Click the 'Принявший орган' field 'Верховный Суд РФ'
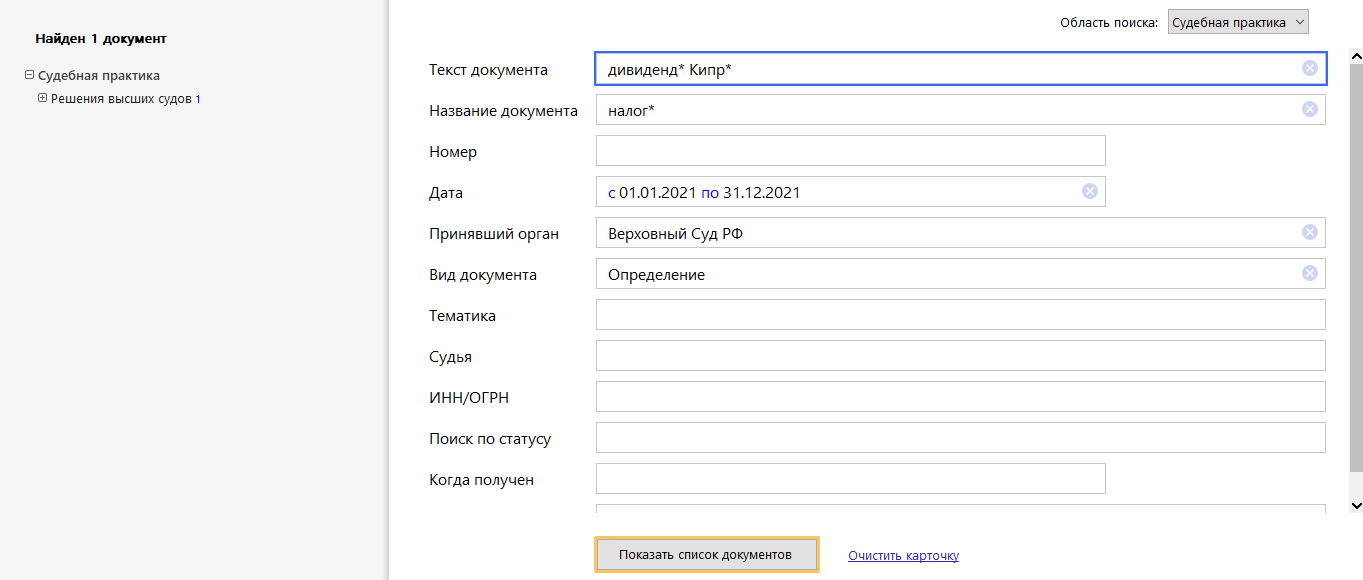The height and width of the screenshot is (580, 1363). tap(960, 233)
